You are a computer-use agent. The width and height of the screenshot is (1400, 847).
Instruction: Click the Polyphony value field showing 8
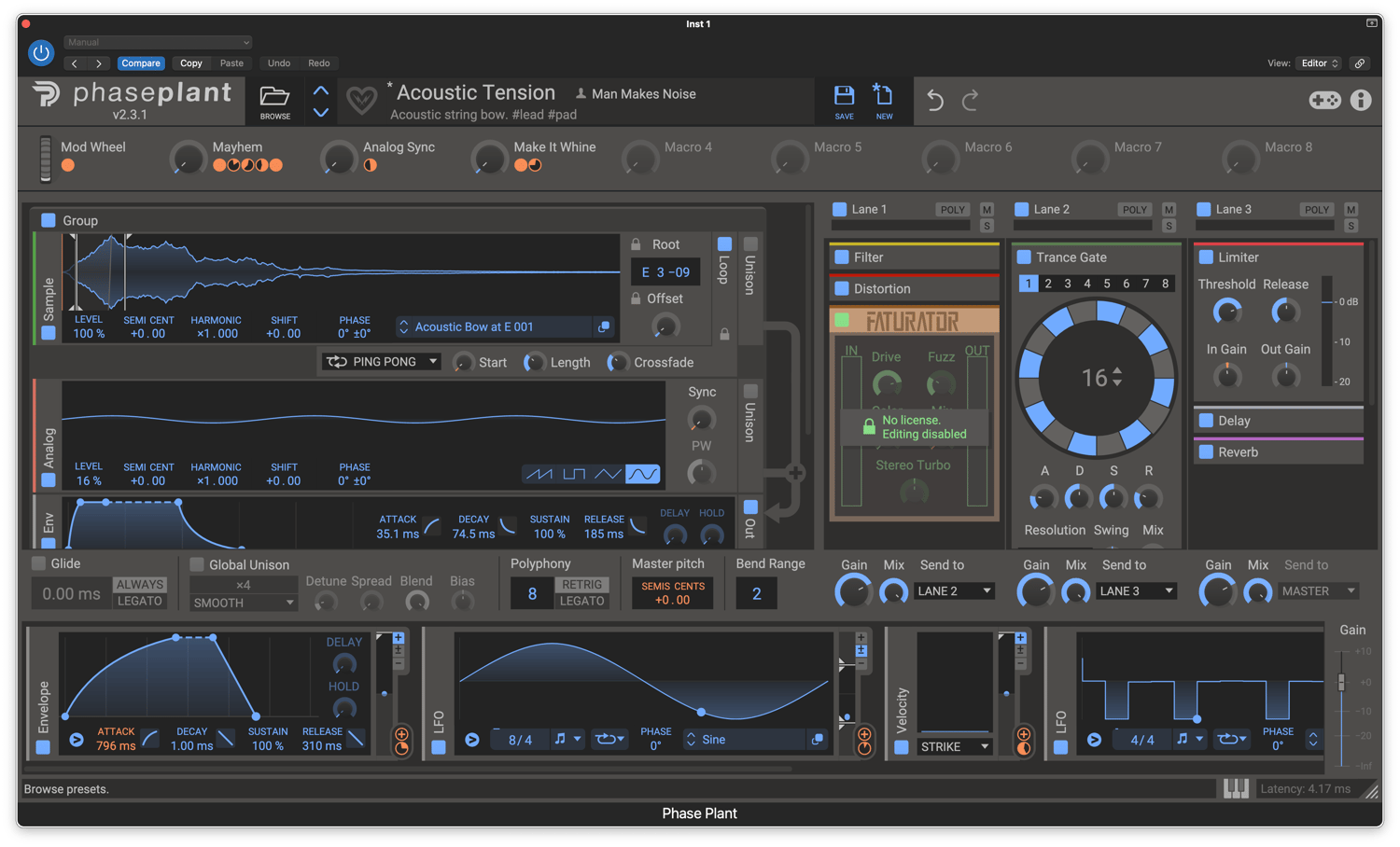click(532, 593)
